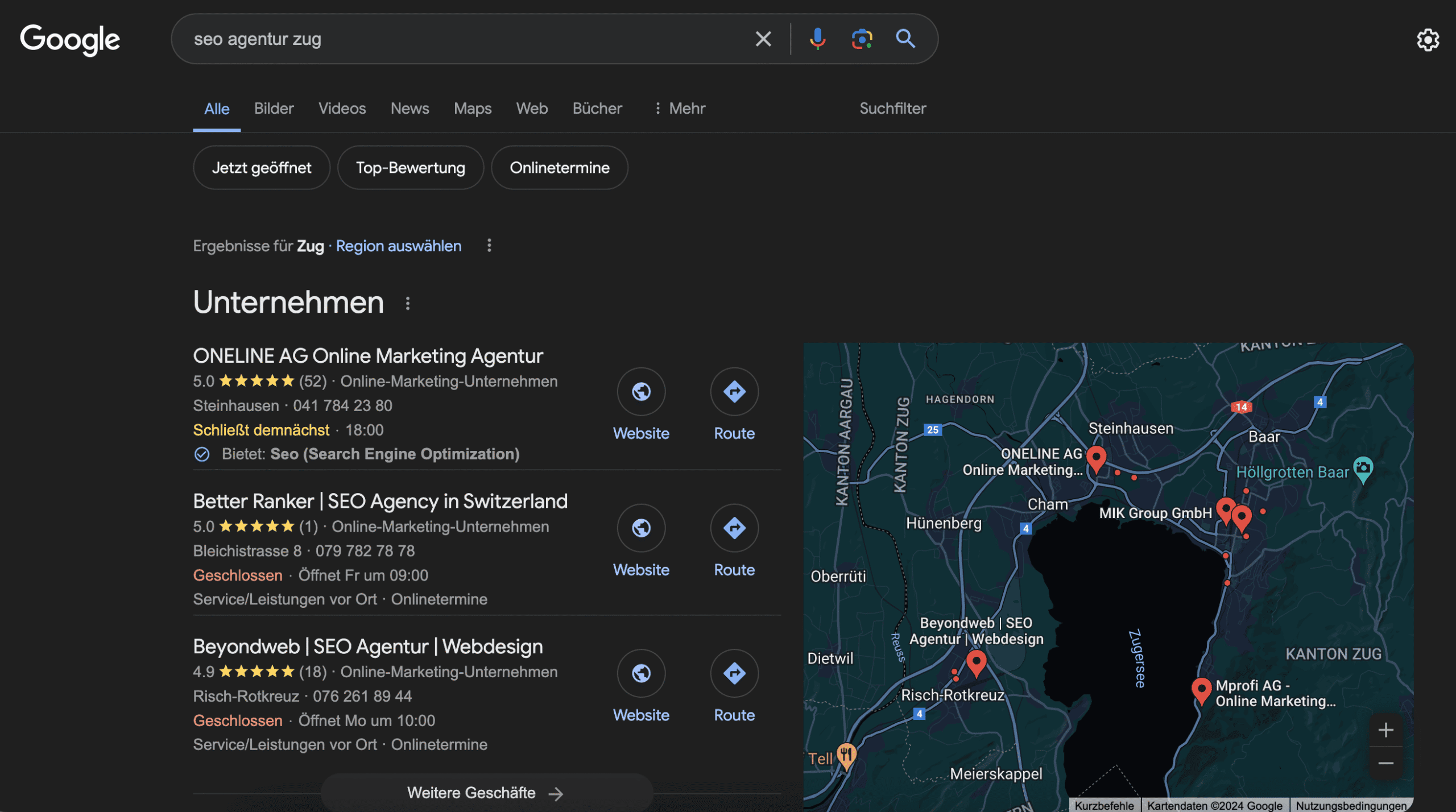The height and width of the screenshot is (812, 1456).
Task: Click Mprofi AG map pin
Action: click(x=1201, y=691)
